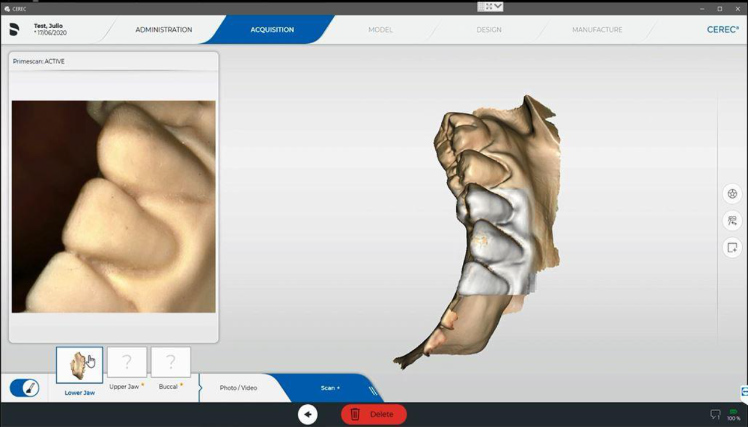
Task: Click the CEREC app icon in title bar
Action: pyautogui.click(x=7, y=9)
